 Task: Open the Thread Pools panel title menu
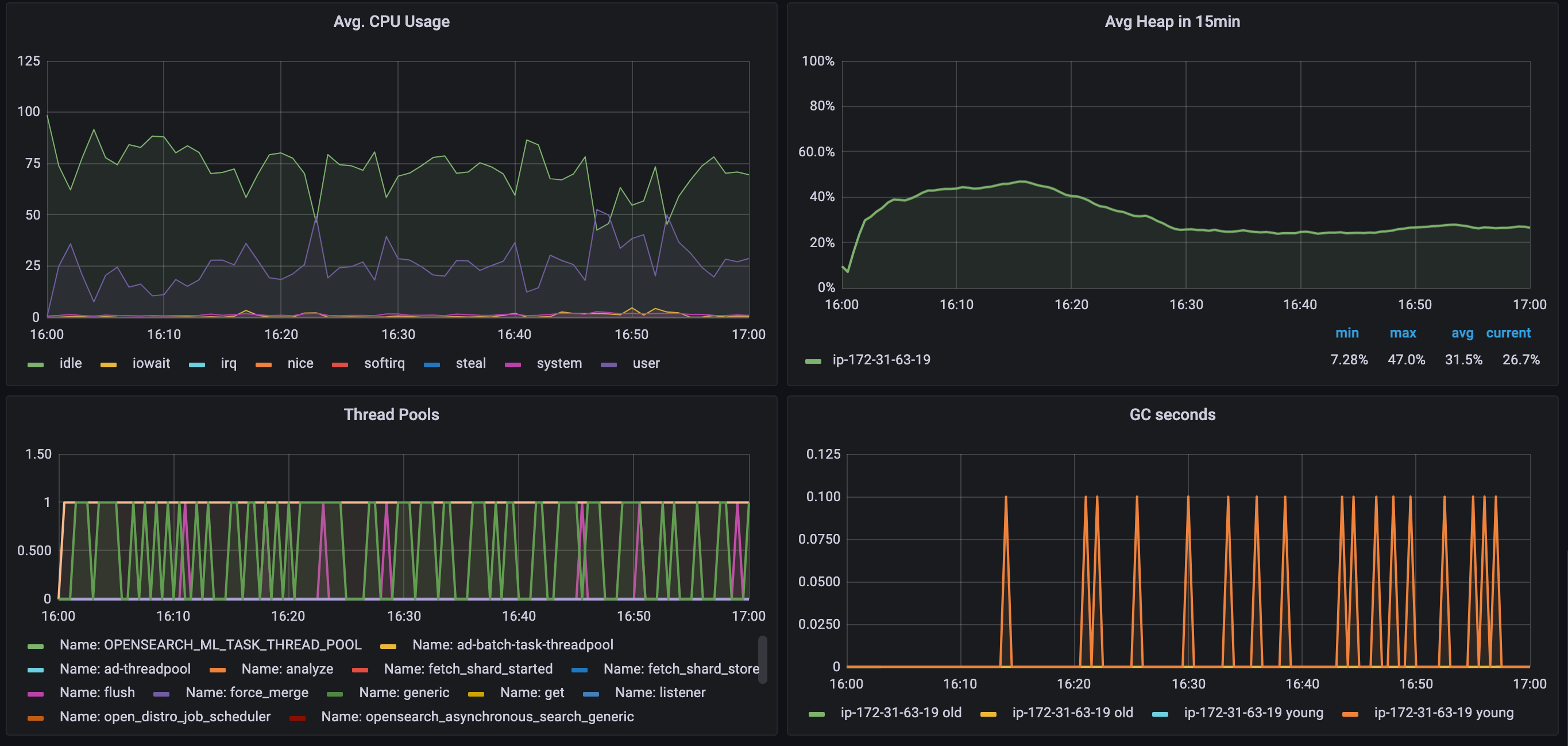pyautogui.click(x=391, y=415)
